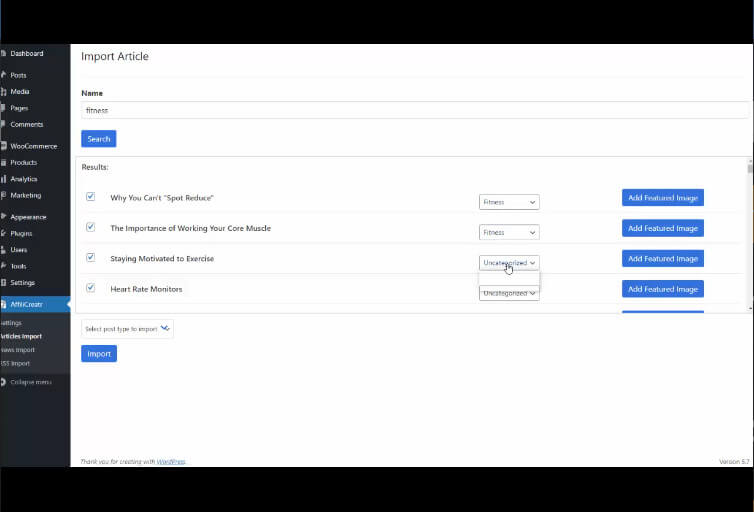Open the Media menu
This screenshot has width=754, height=512.
[x=20, y=91]
